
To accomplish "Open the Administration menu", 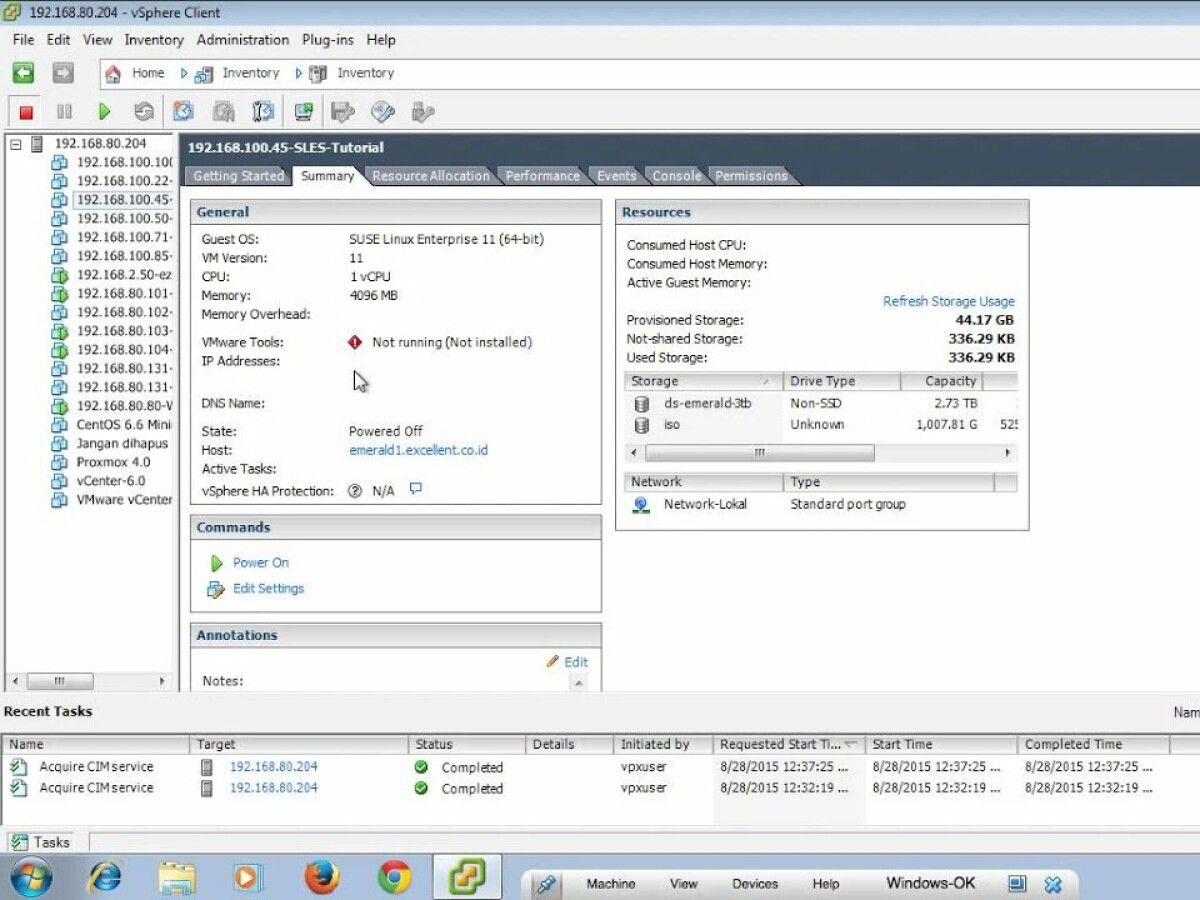I will tap(243, 40).
